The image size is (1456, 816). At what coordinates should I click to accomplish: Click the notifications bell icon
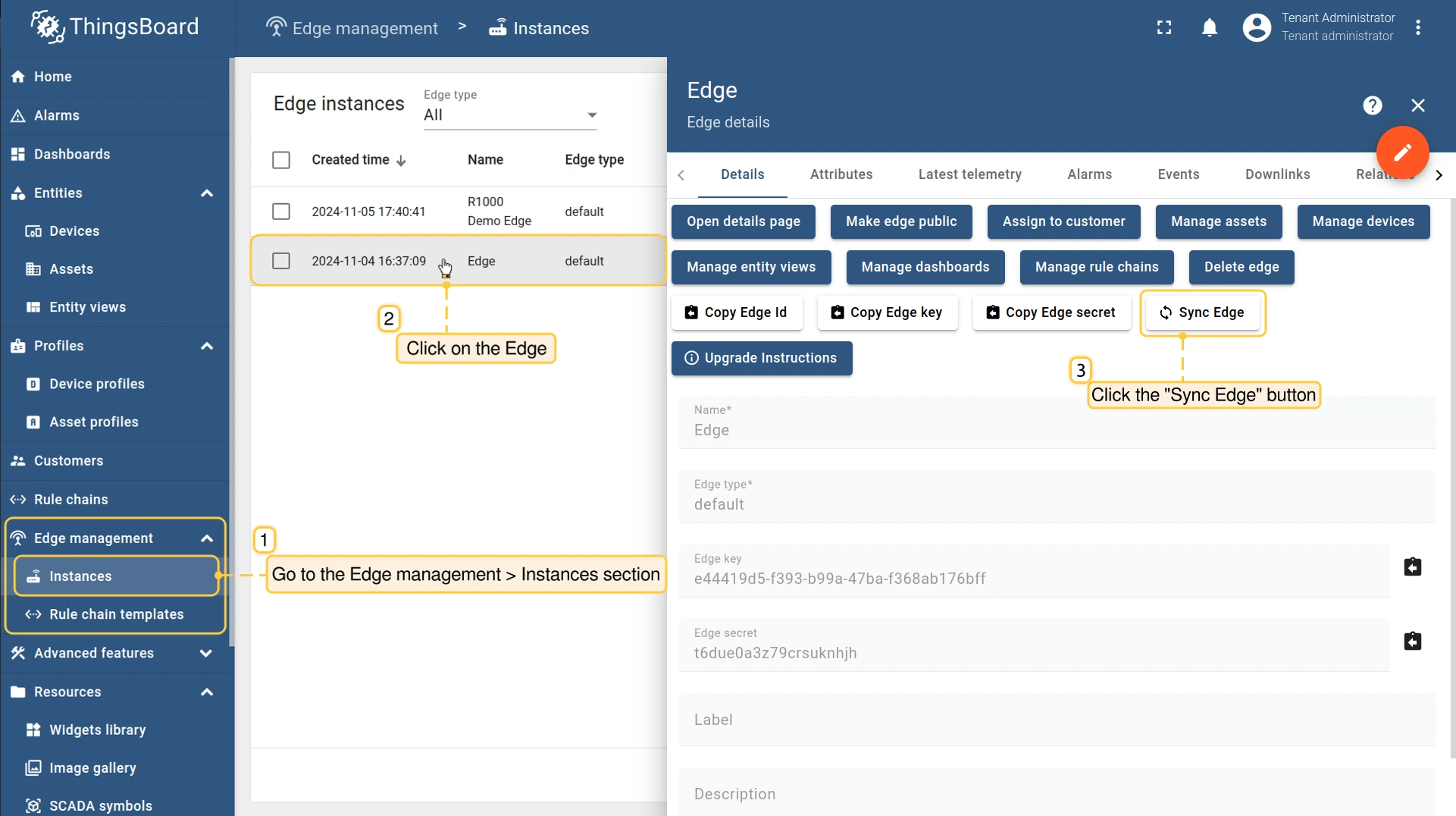tap(1209, 28)
